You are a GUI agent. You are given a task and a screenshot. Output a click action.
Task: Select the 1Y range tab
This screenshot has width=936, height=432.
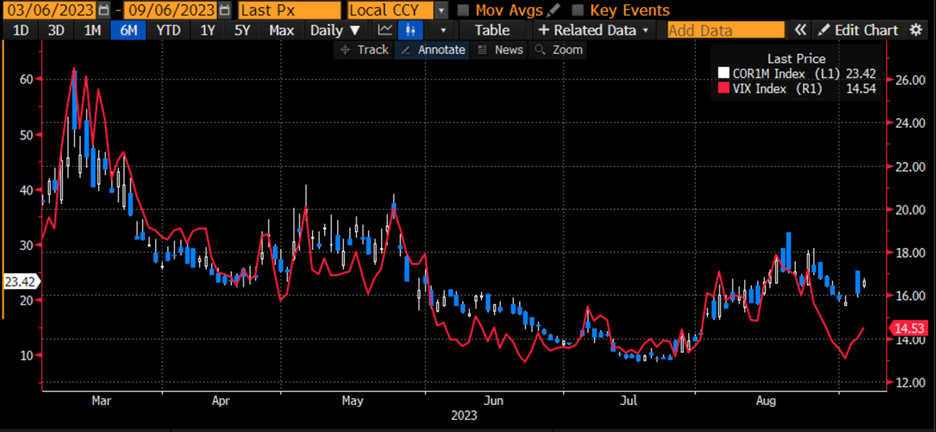tap(207, 30)
